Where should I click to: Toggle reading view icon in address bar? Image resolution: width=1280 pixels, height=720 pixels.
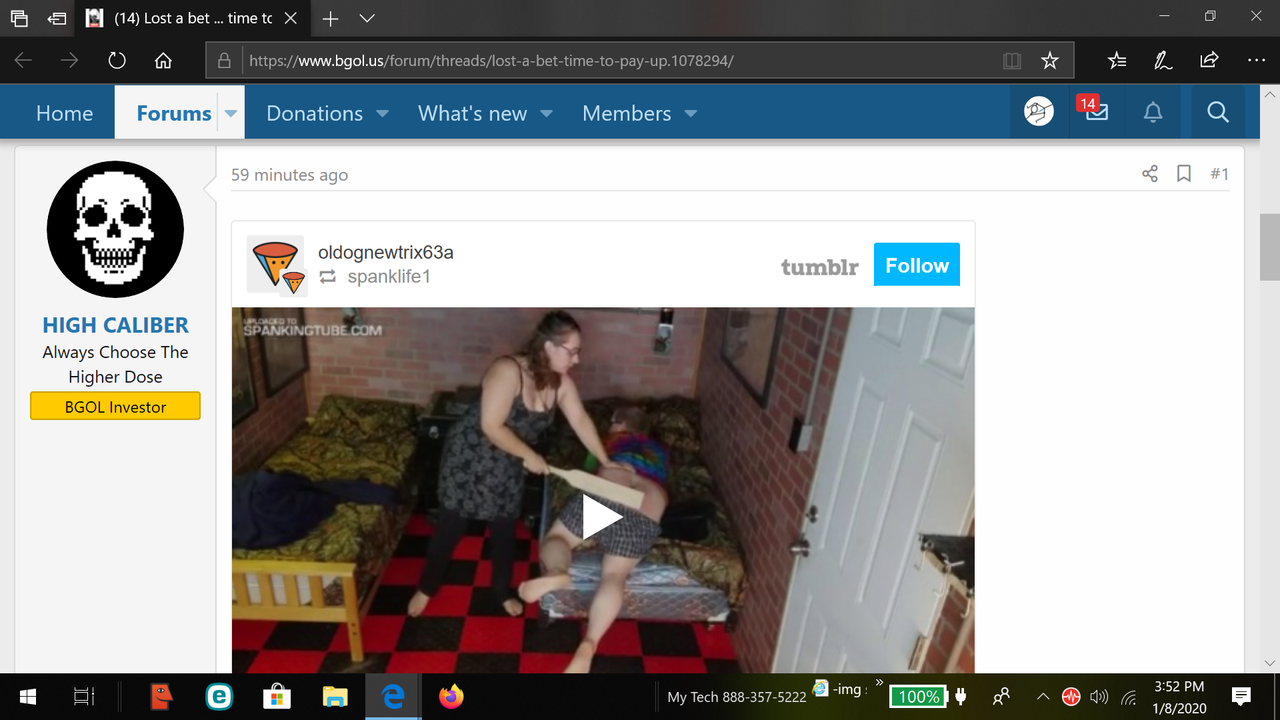1012,61
